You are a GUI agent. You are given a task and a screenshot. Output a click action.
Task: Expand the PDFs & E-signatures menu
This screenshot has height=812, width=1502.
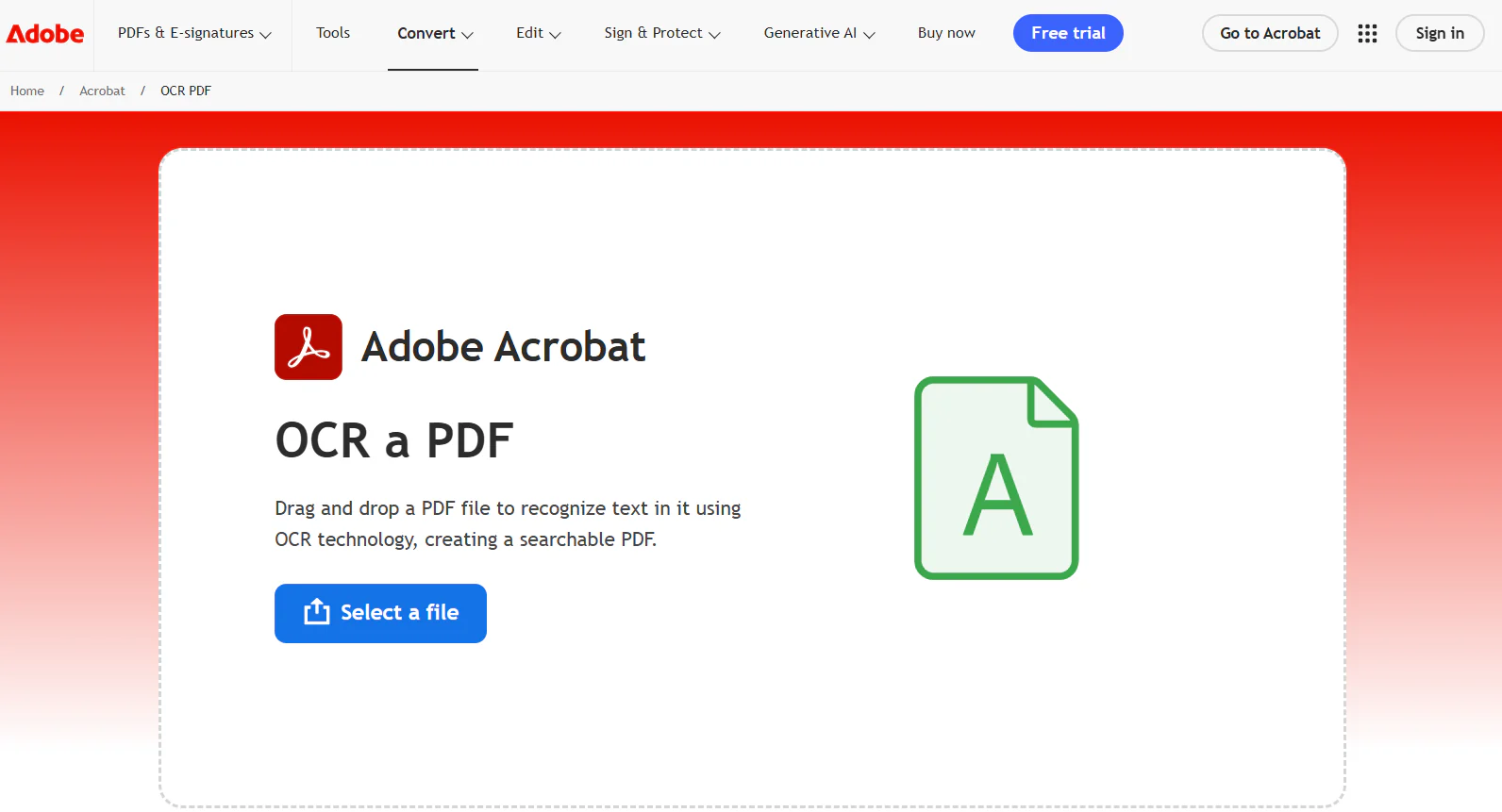[194, 33]
